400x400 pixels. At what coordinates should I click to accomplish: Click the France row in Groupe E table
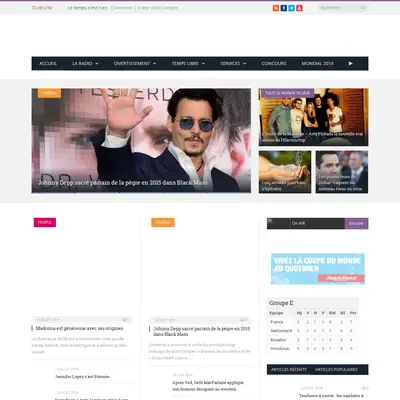point(313,322)
